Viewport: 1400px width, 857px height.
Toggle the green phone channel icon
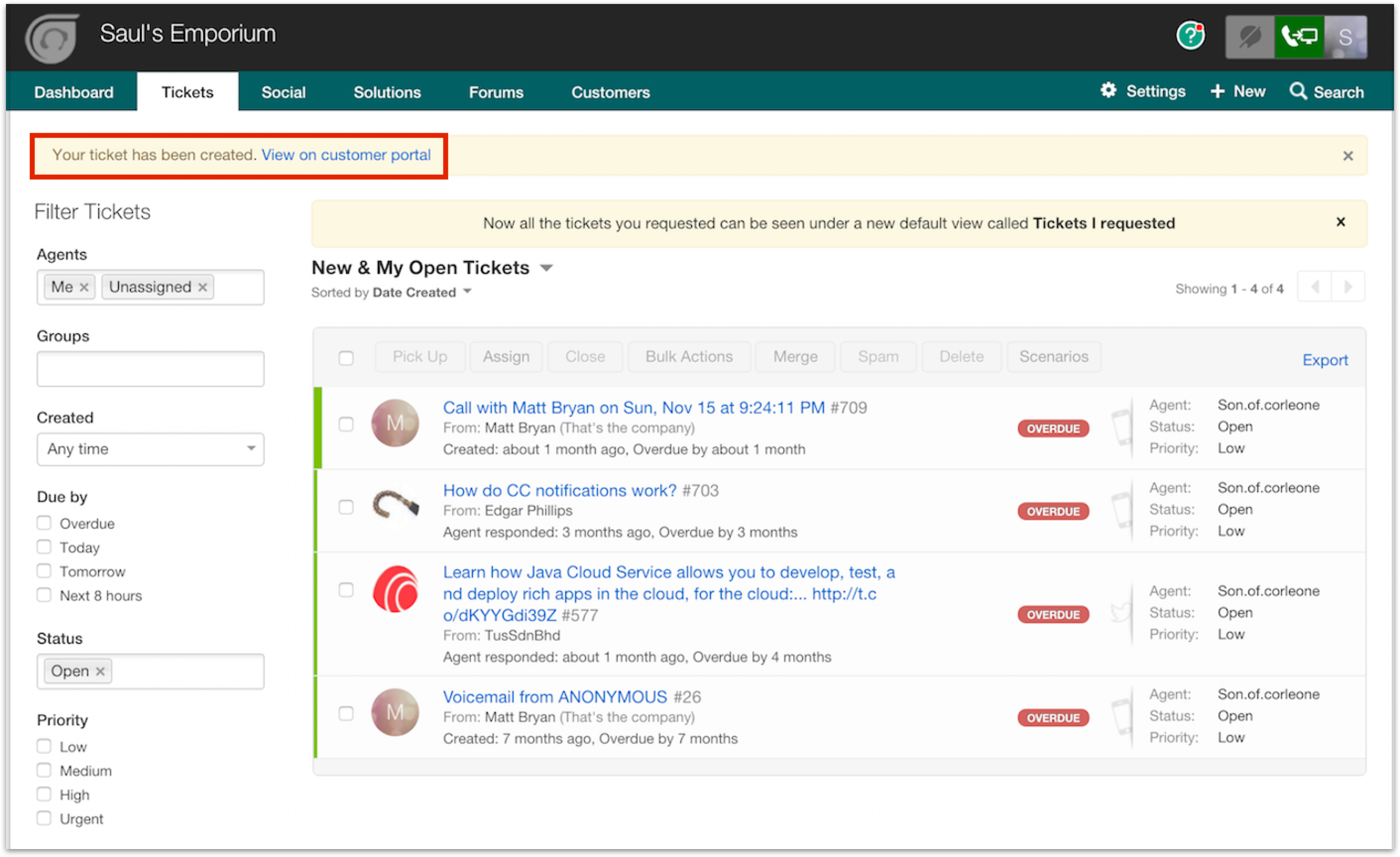click(1299, 36)
